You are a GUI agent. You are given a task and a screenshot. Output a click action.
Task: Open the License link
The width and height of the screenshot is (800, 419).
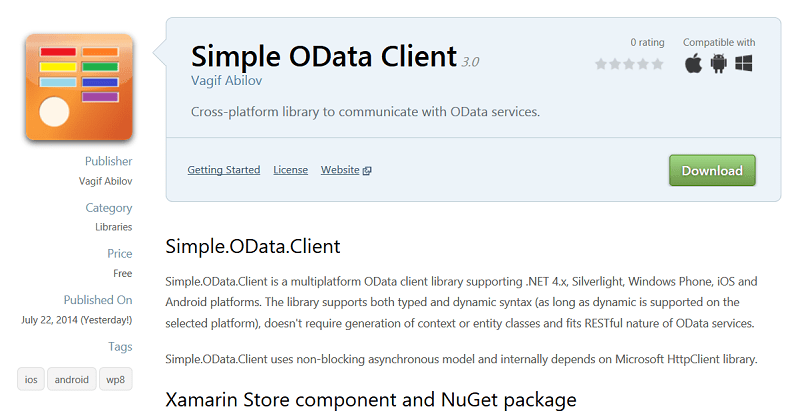point(291,170)
